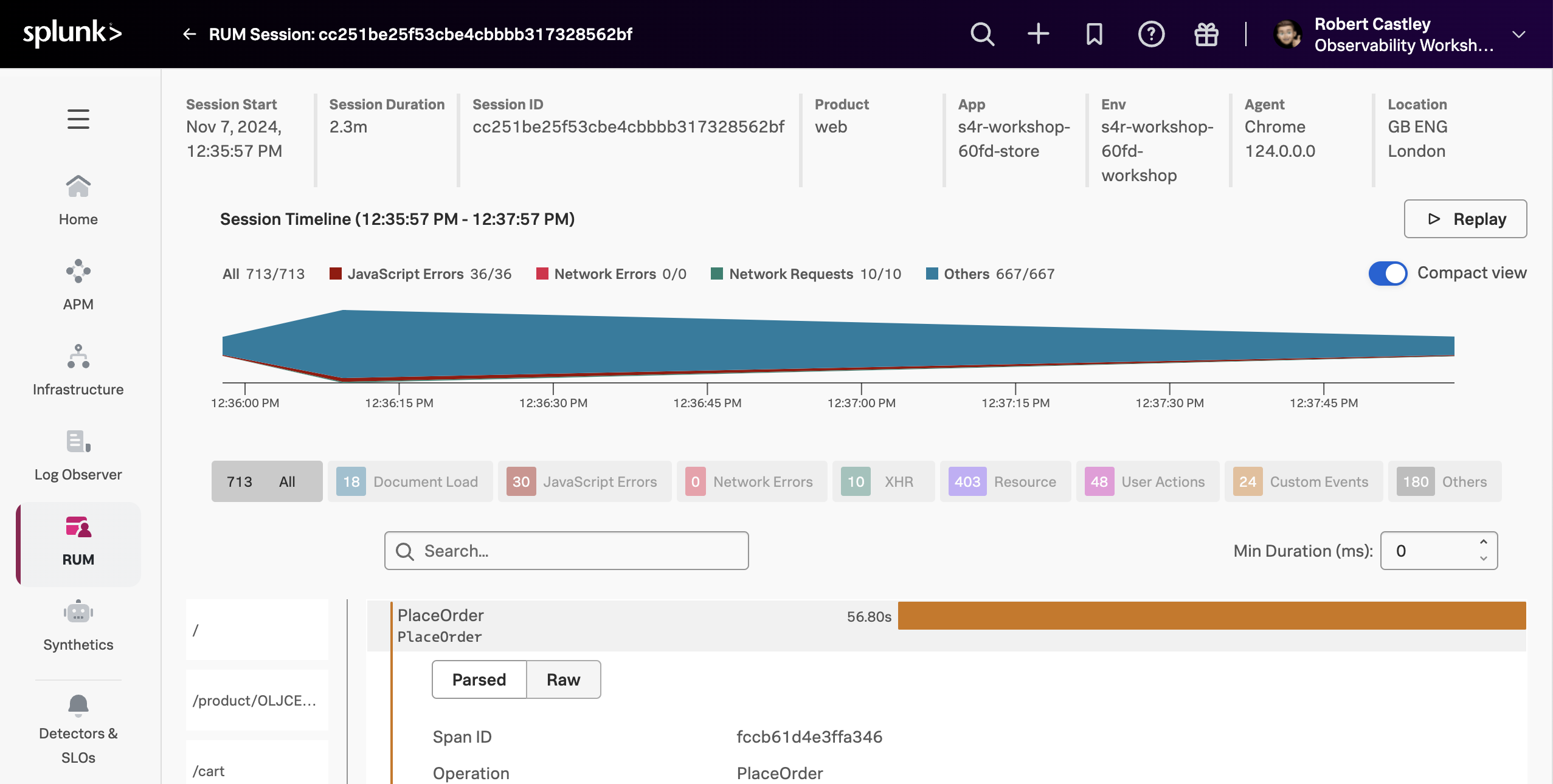Toggle the Compact view switch
This screenshot has height=784, width=1553.
coord(1388,273)
